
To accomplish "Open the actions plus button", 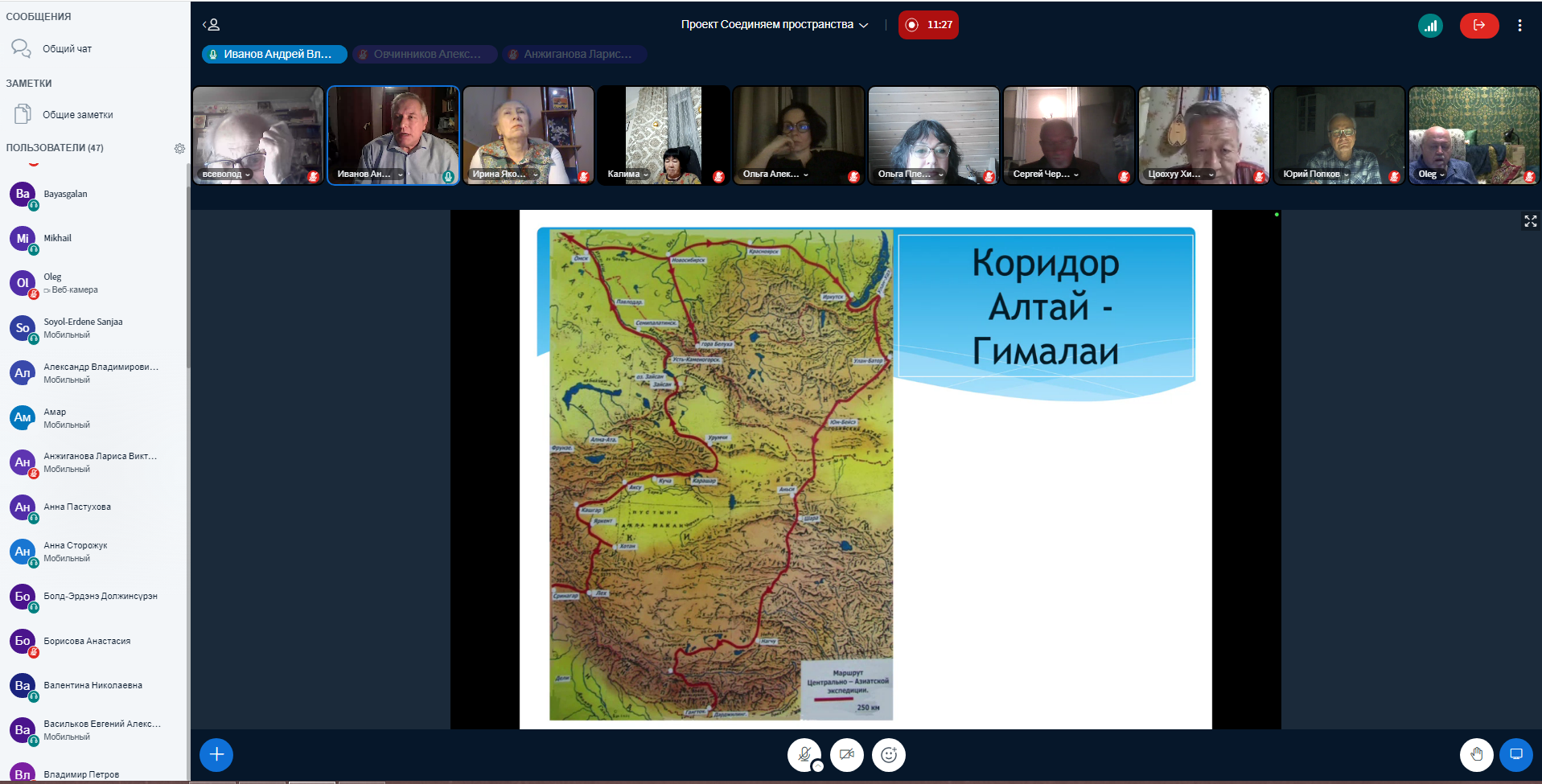I will (x=216, y=754).
